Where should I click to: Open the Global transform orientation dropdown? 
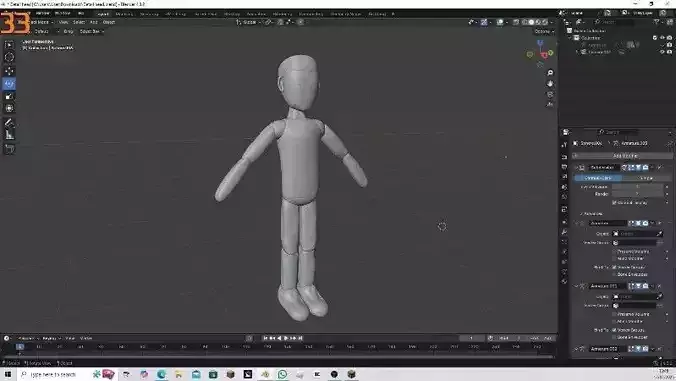[x=249, y=22]
